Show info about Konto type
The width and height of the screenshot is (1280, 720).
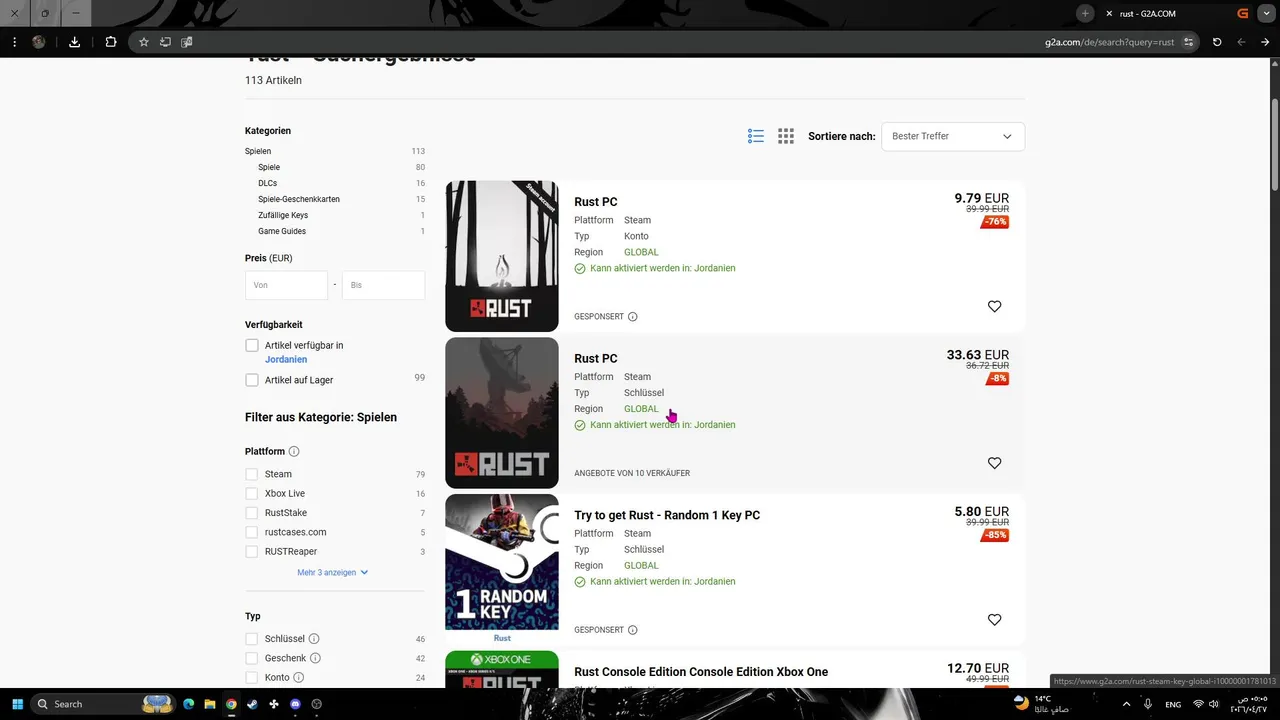[x=298, y=677]
